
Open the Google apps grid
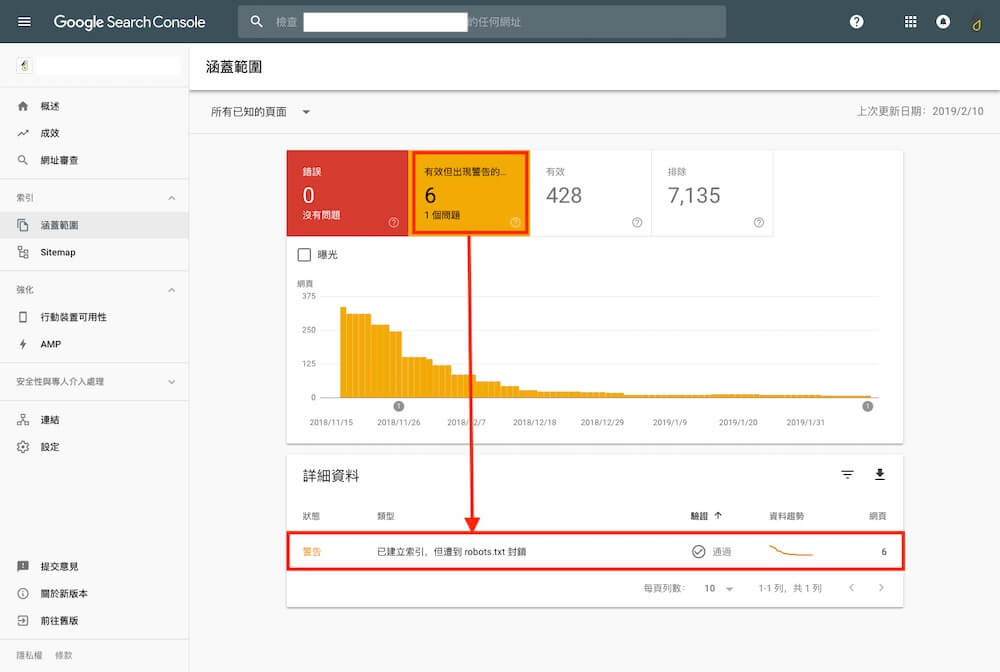[910, 22]
